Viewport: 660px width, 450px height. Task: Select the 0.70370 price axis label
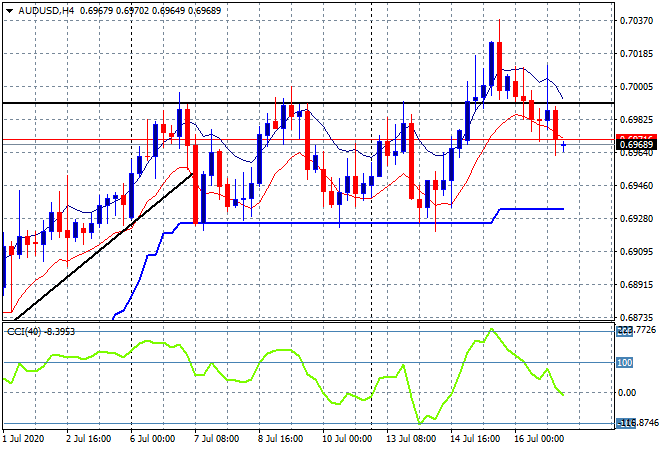(x=636, y=21)
